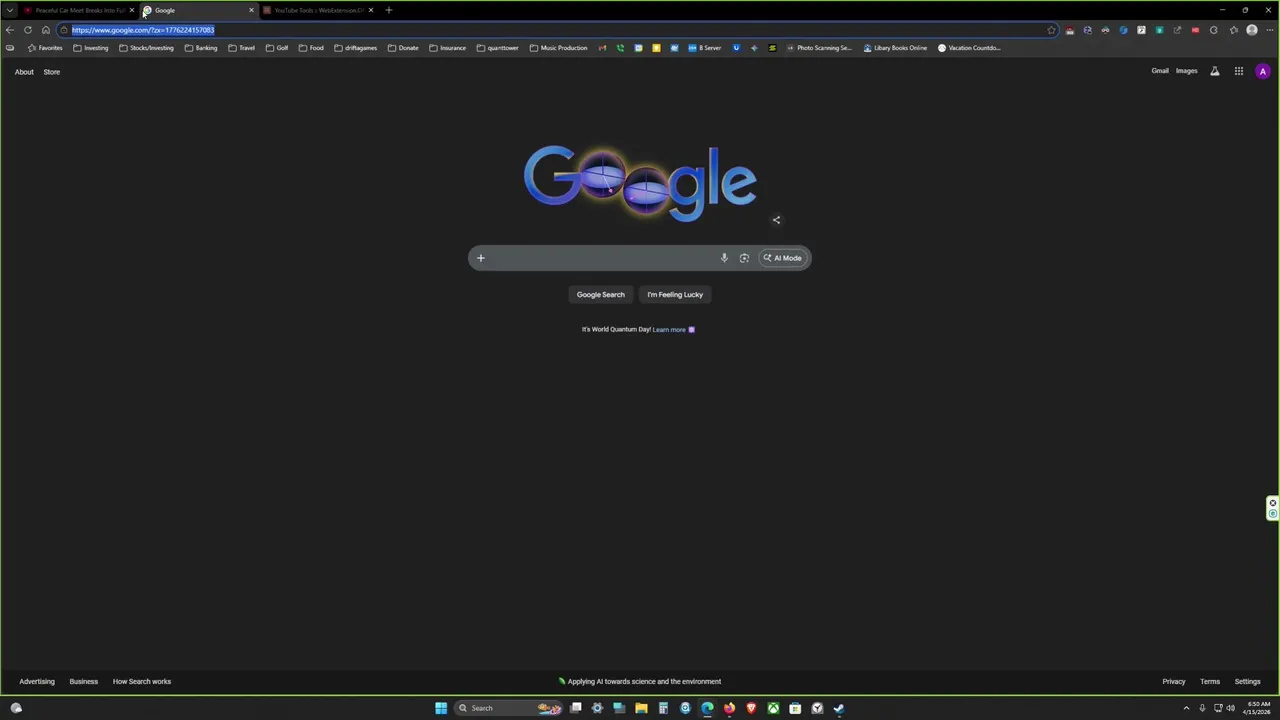The height and width of the screenshot is (720, 1280).
Task: Open the Photo Scanning bookmark
Action: [818, 48]
